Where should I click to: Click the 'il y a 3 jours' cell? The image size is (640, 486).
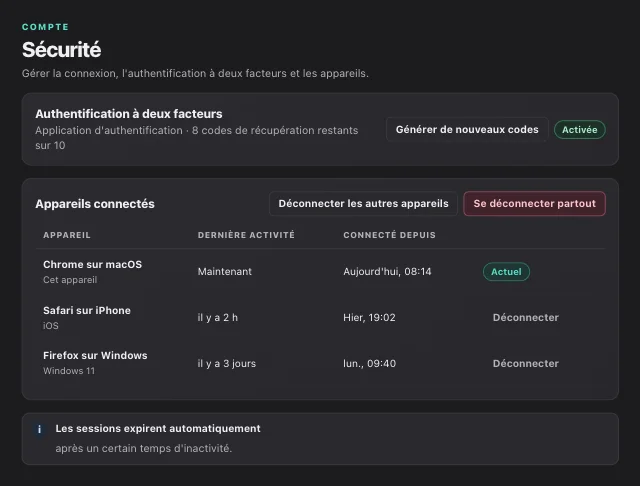[227, 364]
